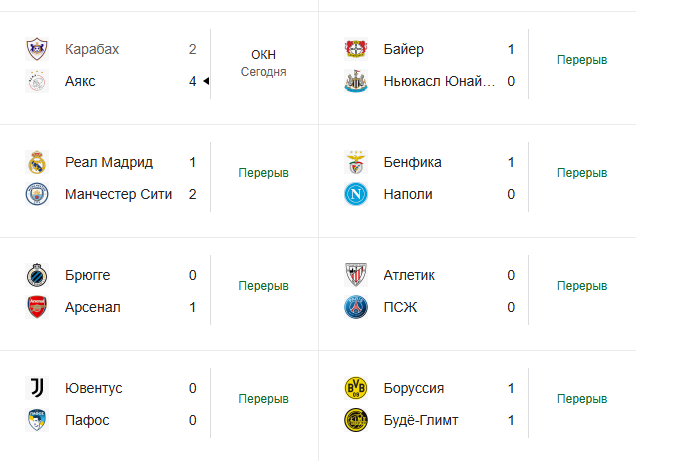Click Перерыв status for Брюгге–Арсенал match
This screenshot has width=674, height=461.
click(263, 286)
